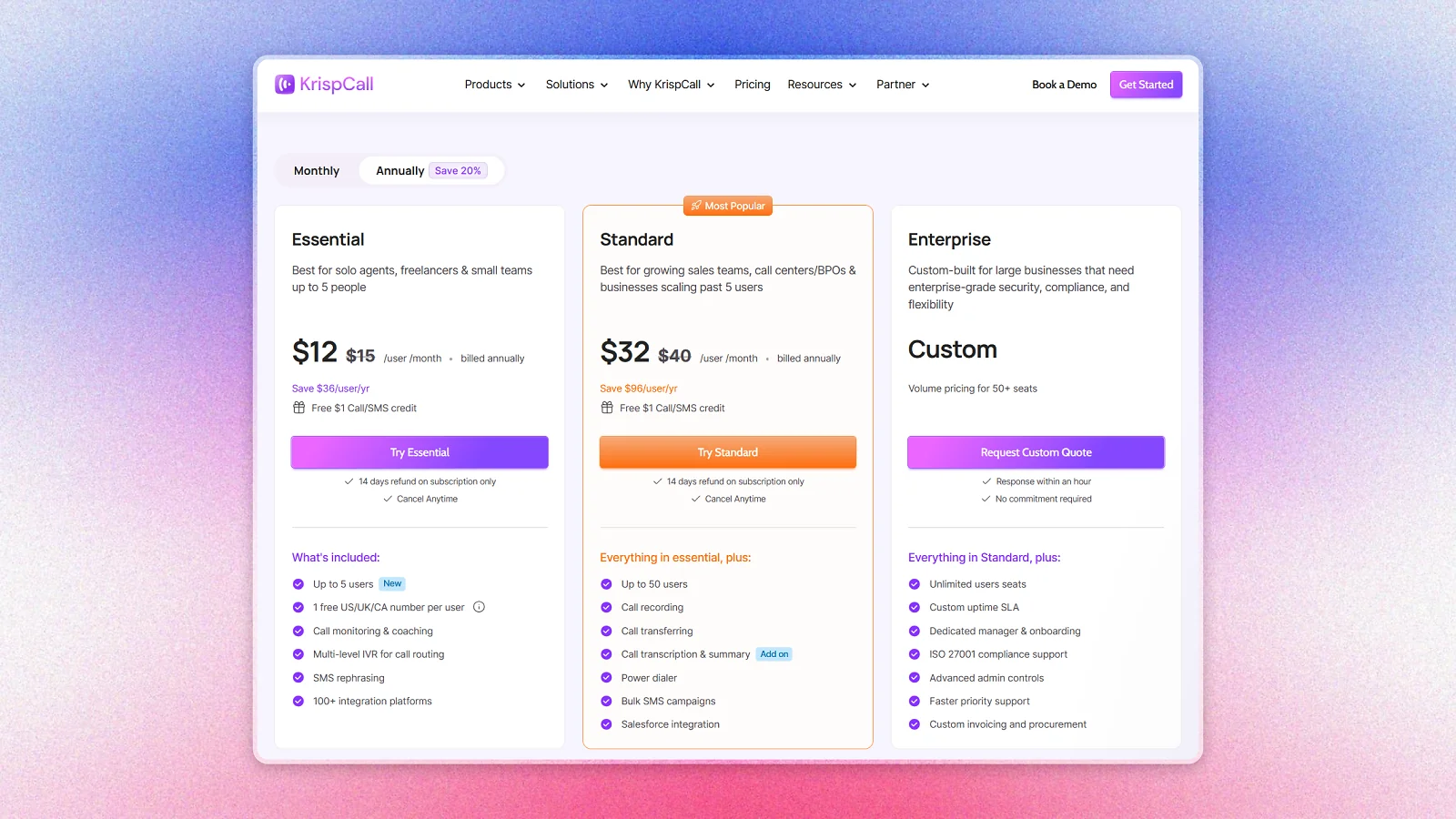Image resolution: width=1456 pixels, height=819 pixels.
Task: Click check icon next to Unlimited users seats
Action: 915,584
